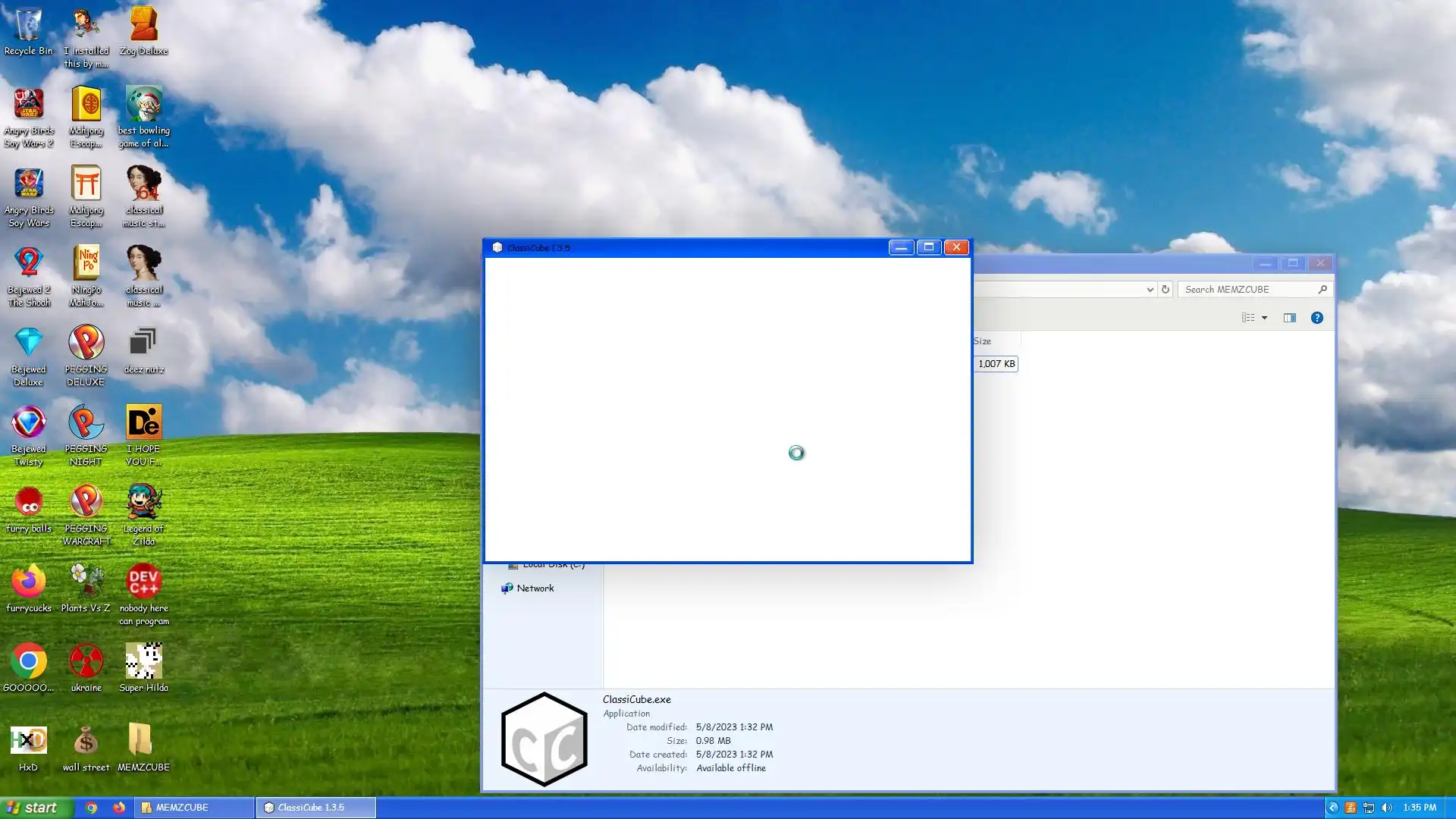Select Network in the navigation pane
Image resolution: width=1456 pixels, height=819 pixels.
pos(535,588)
